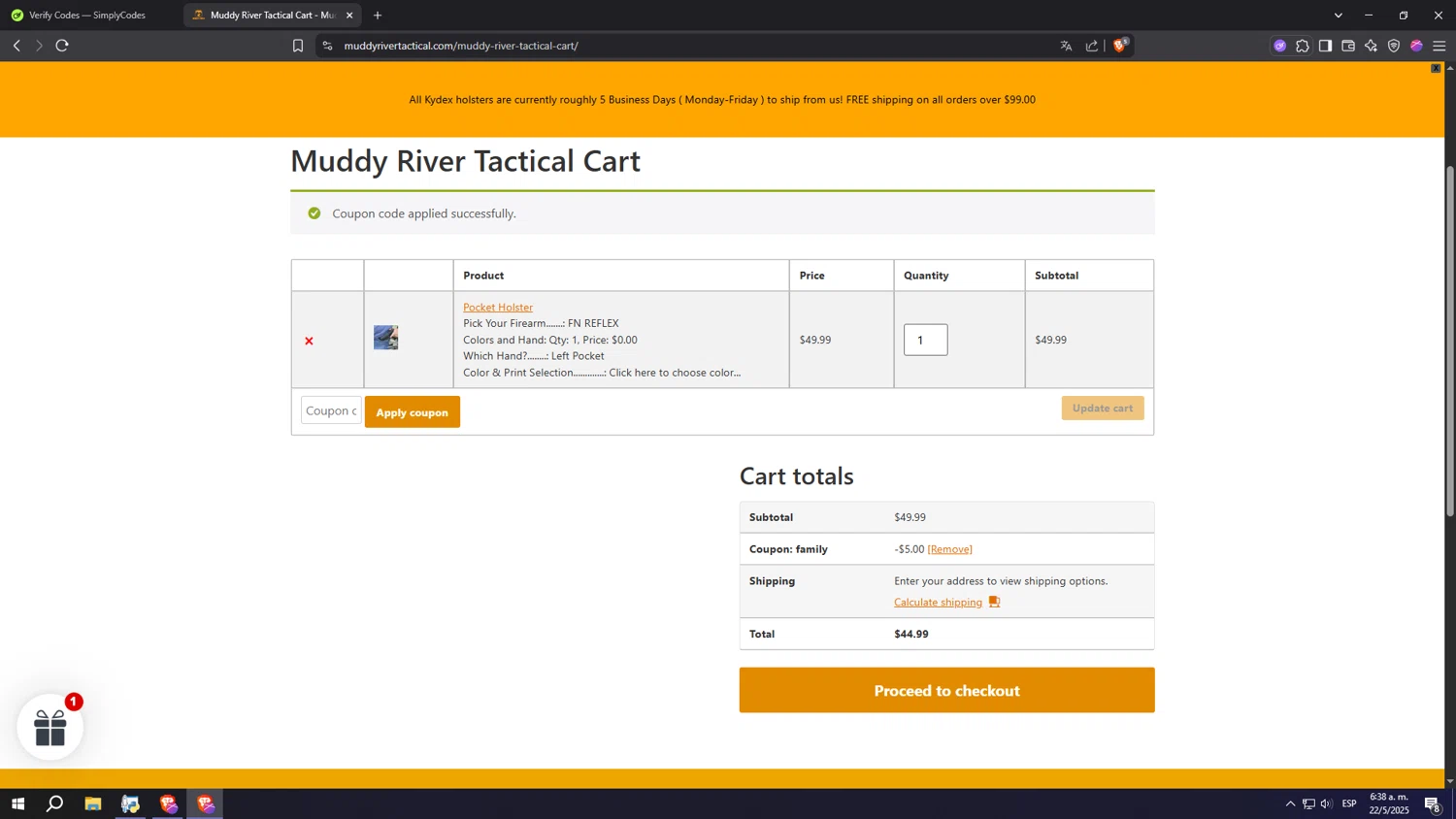Click the Total value $44.99

[x=910, y=634]
